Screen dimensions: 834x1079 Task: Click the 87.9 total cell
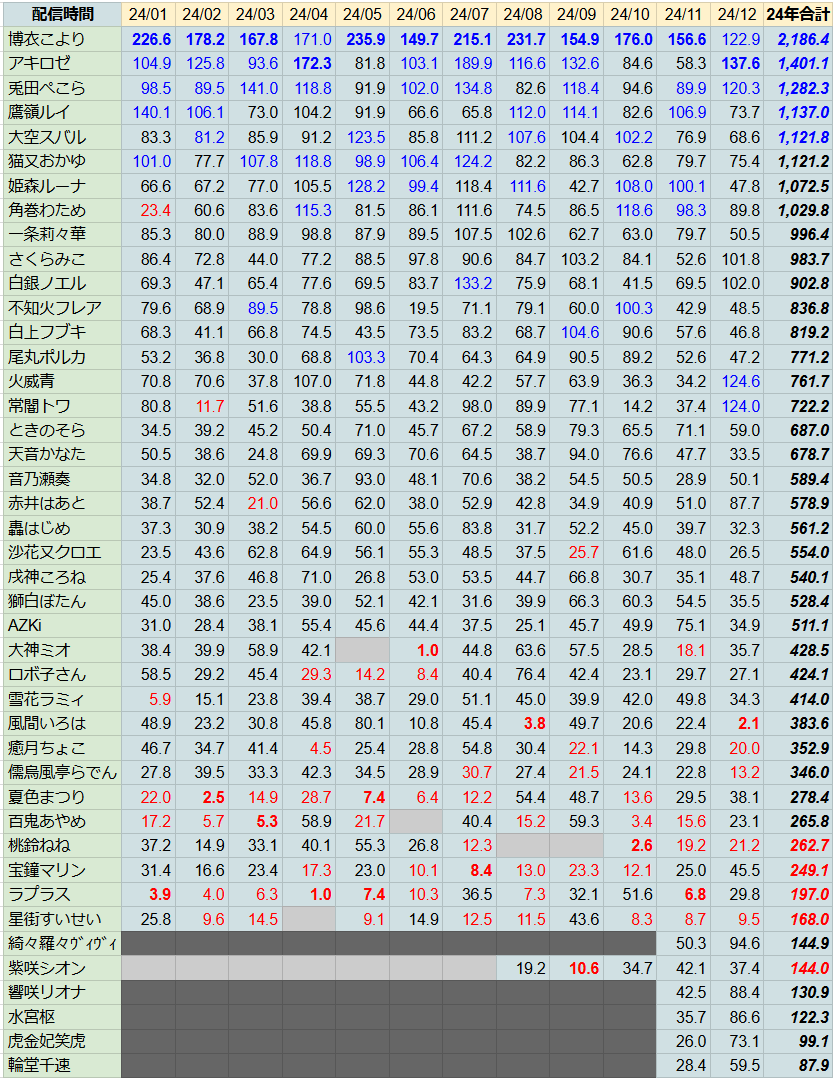[798, 1065]
